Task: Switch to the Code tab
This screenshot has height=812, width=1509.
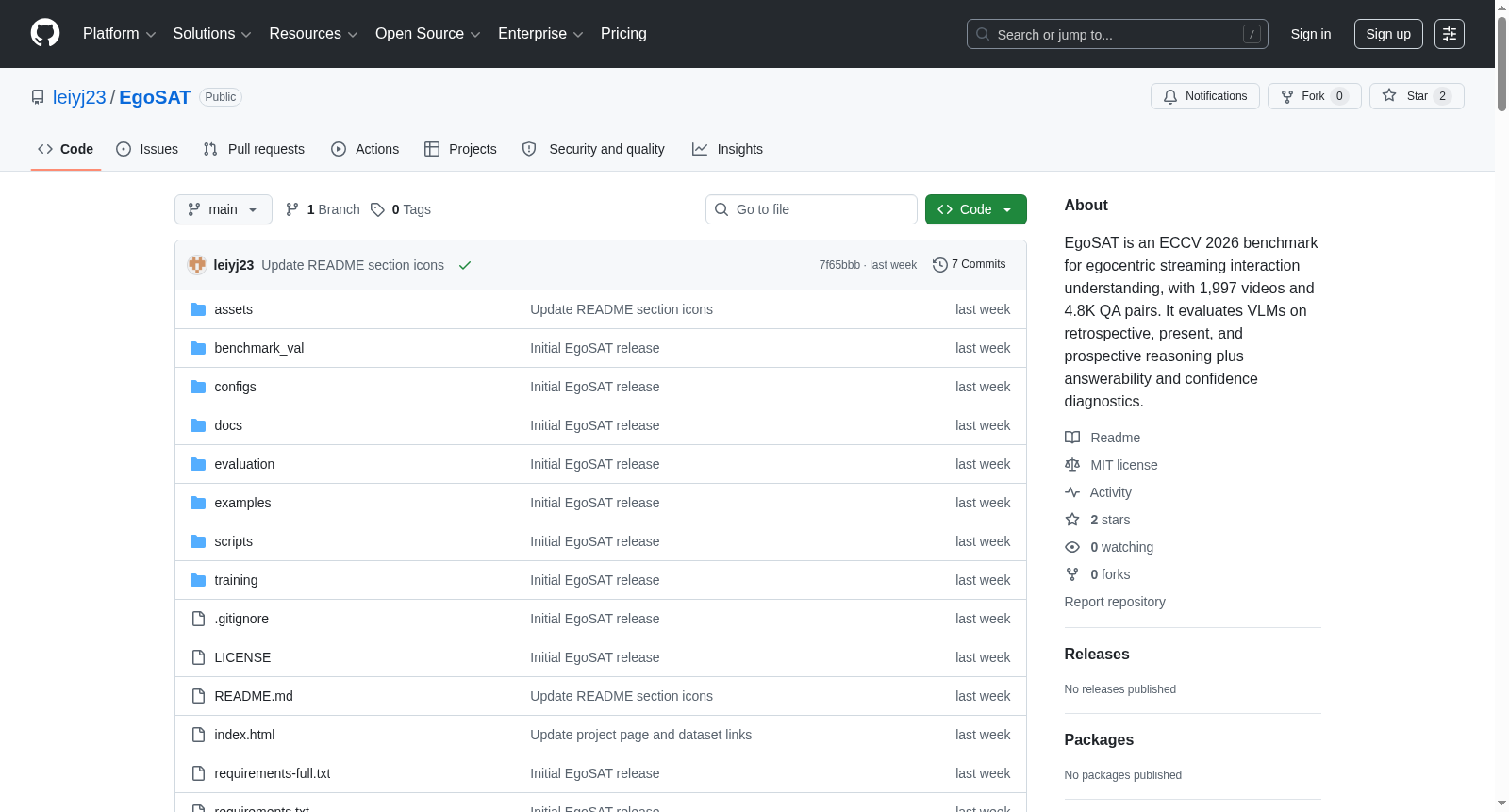Action: coord(66,149)
